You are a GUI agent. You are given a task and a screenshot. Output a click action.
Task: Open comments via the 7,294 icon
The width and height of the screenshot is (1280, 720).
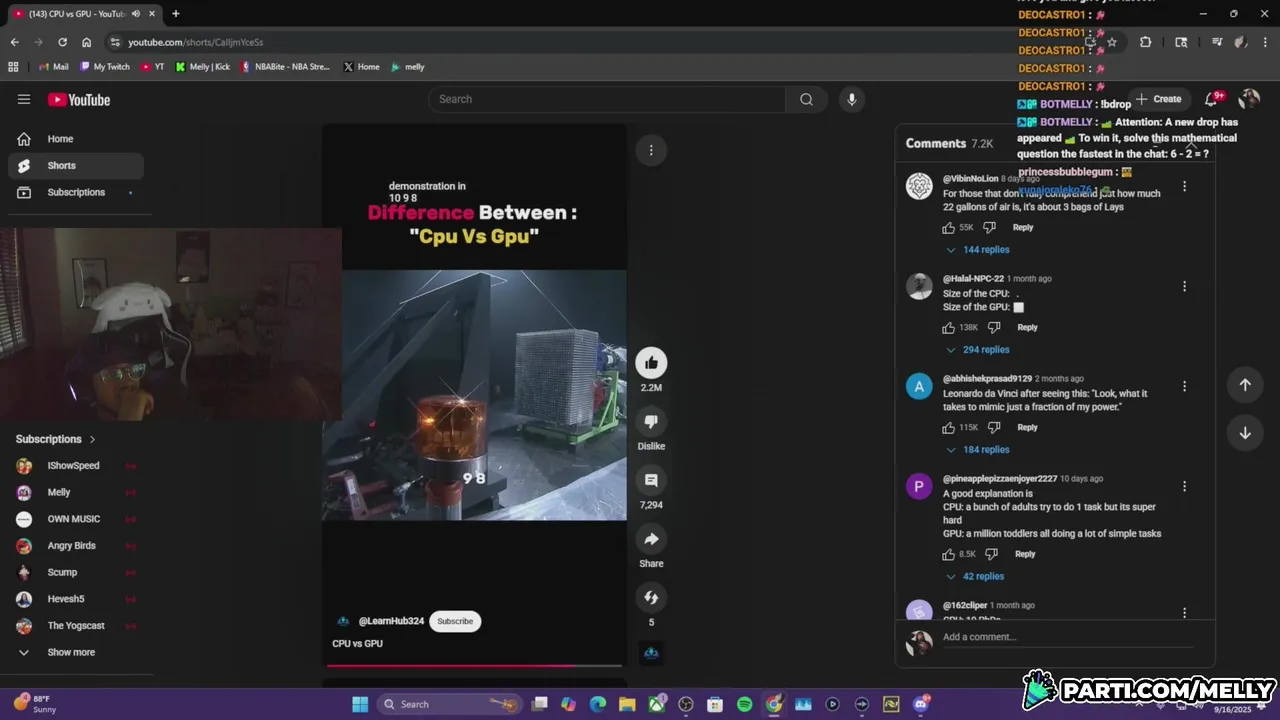(651, 480)
